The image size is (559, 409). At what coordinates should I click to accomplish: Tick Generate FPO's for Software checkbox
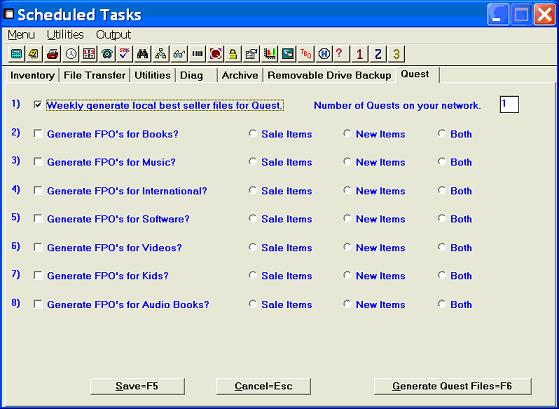point(38,219)
